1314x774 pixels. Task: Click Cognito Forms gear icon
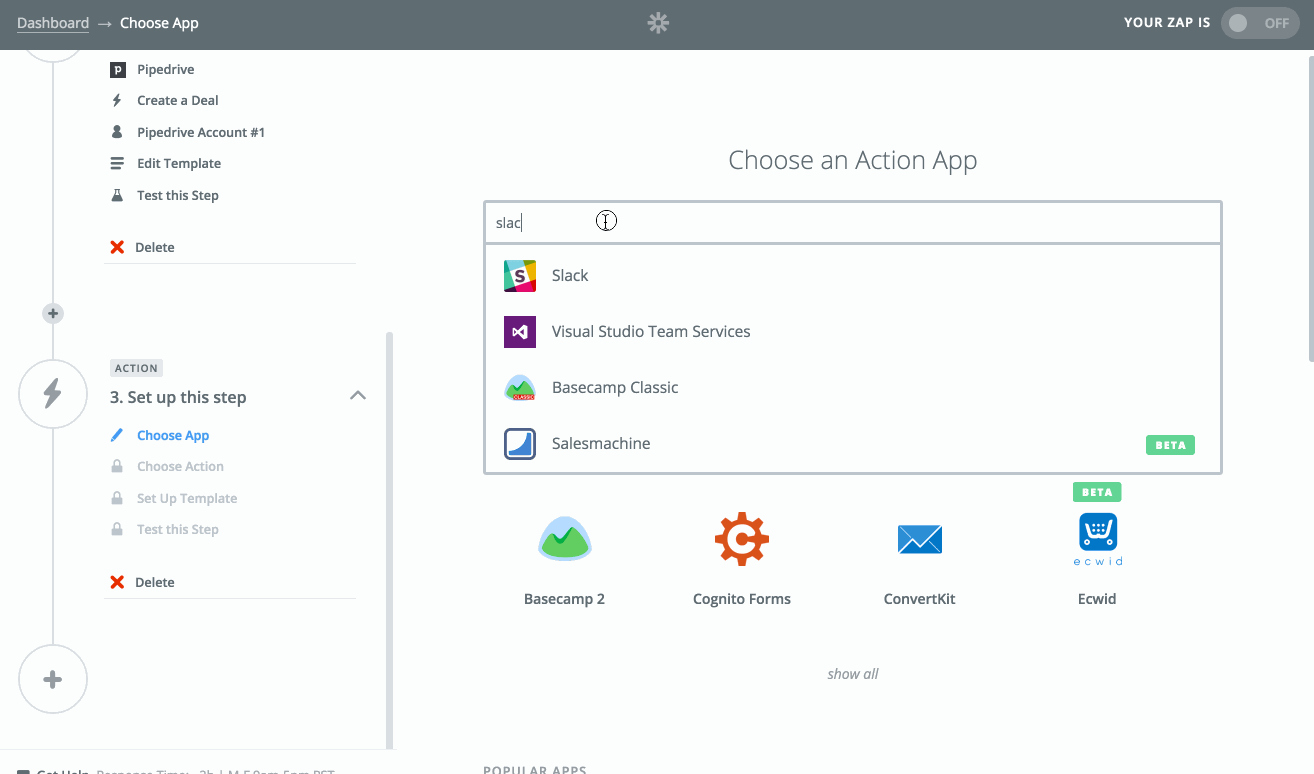742,539
